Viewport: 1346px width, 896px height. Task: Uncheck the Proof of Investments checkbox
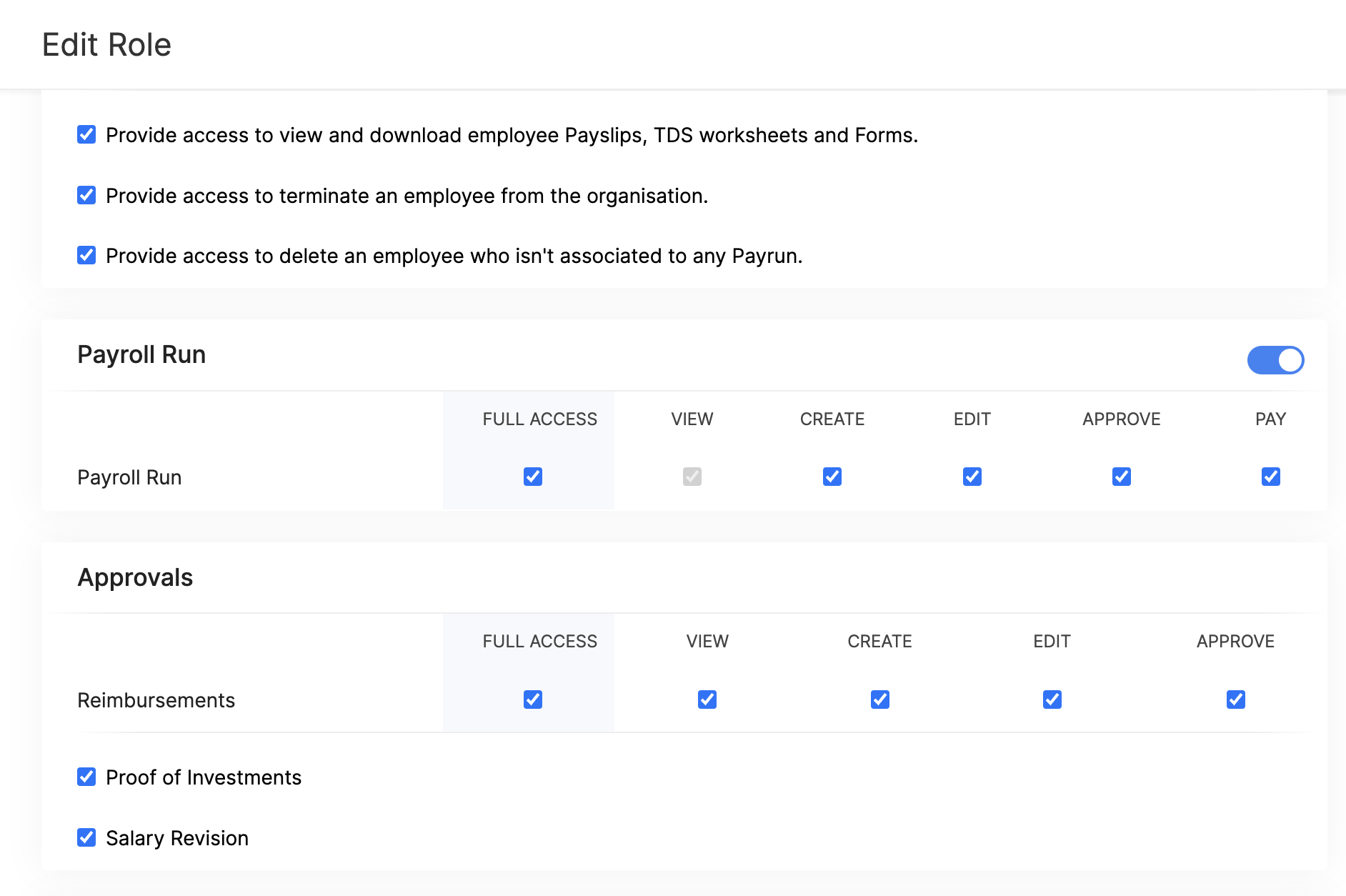(x=86, y=777)
